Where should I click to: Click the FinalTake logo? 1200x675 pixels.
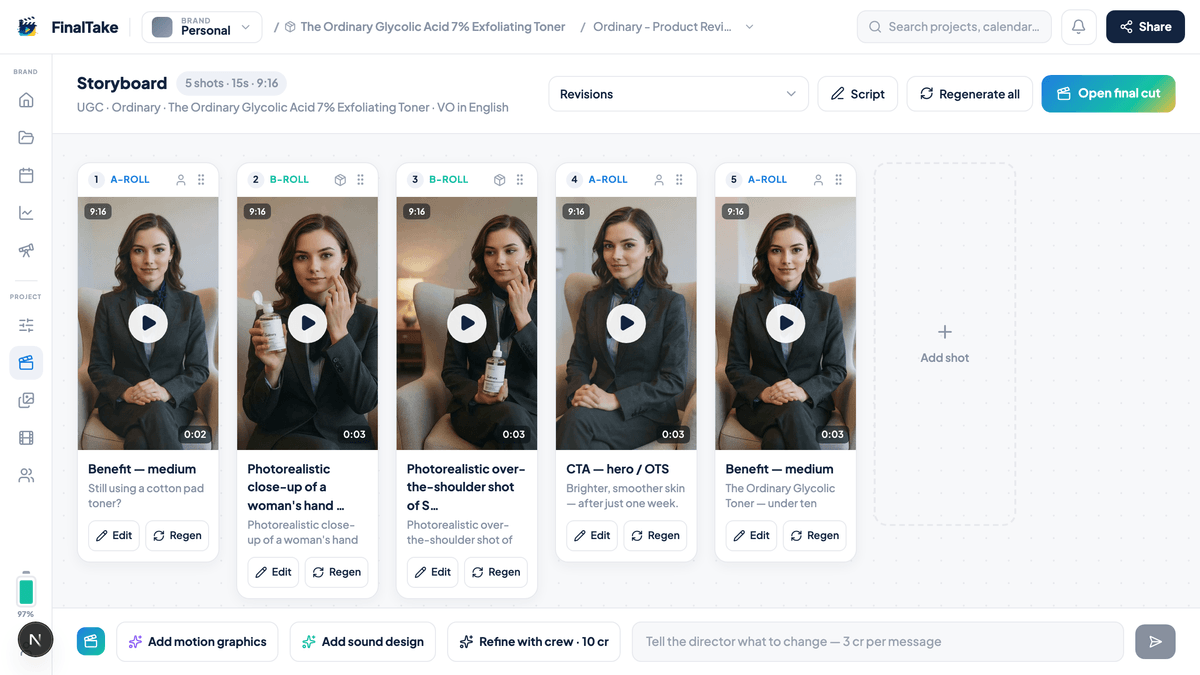68,27
